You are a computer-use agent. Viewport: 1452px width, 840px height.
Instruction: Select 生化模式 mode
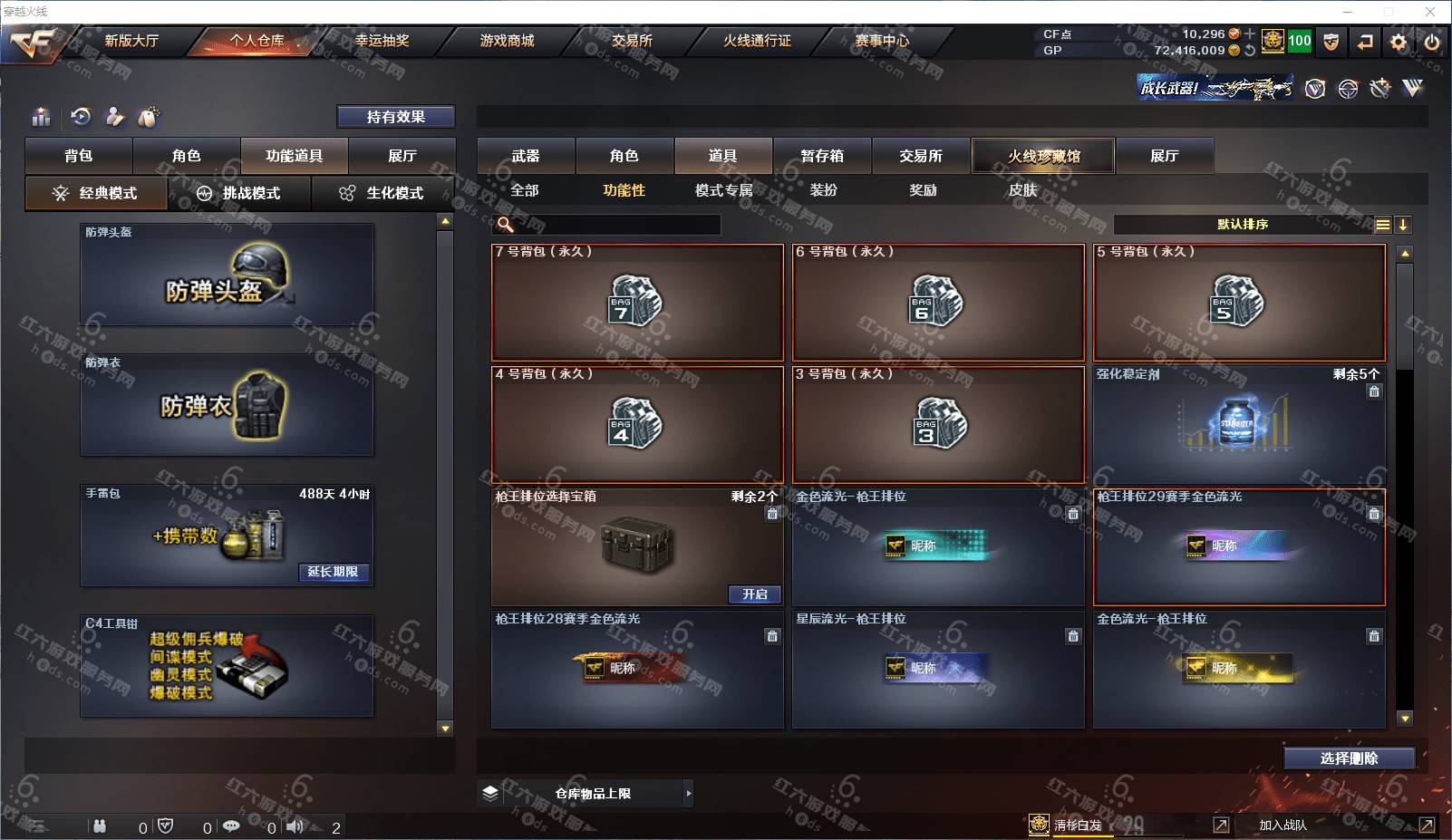383,193
